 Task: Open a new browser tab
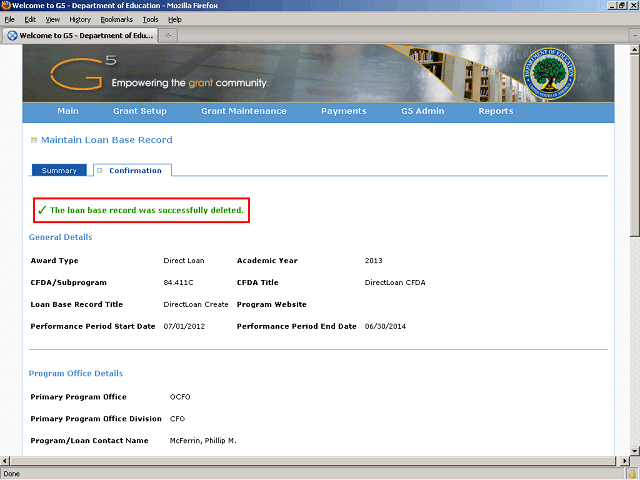(168, 36)
